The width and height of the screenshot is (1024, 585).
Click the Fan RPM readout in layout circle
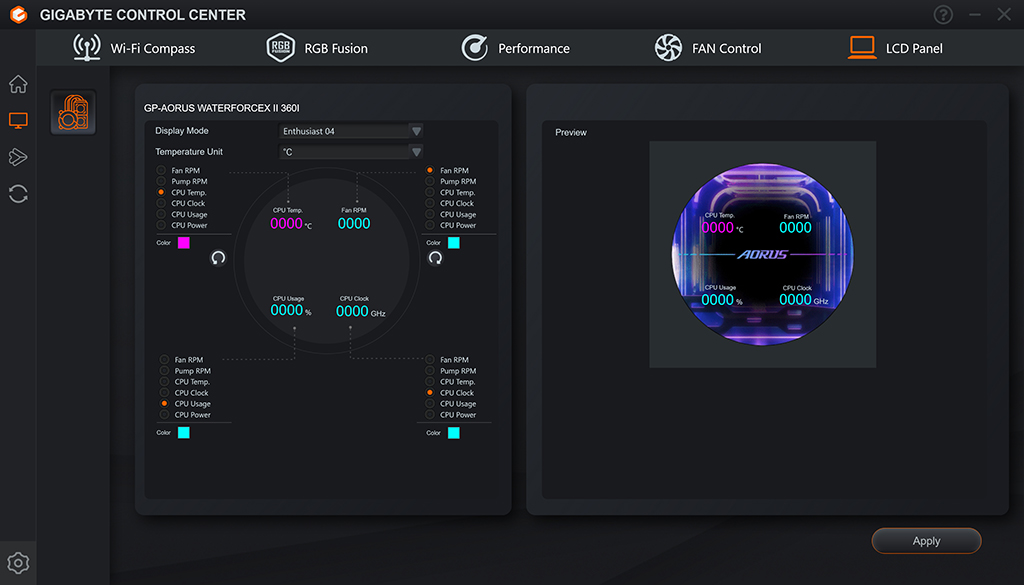point(354,219)
